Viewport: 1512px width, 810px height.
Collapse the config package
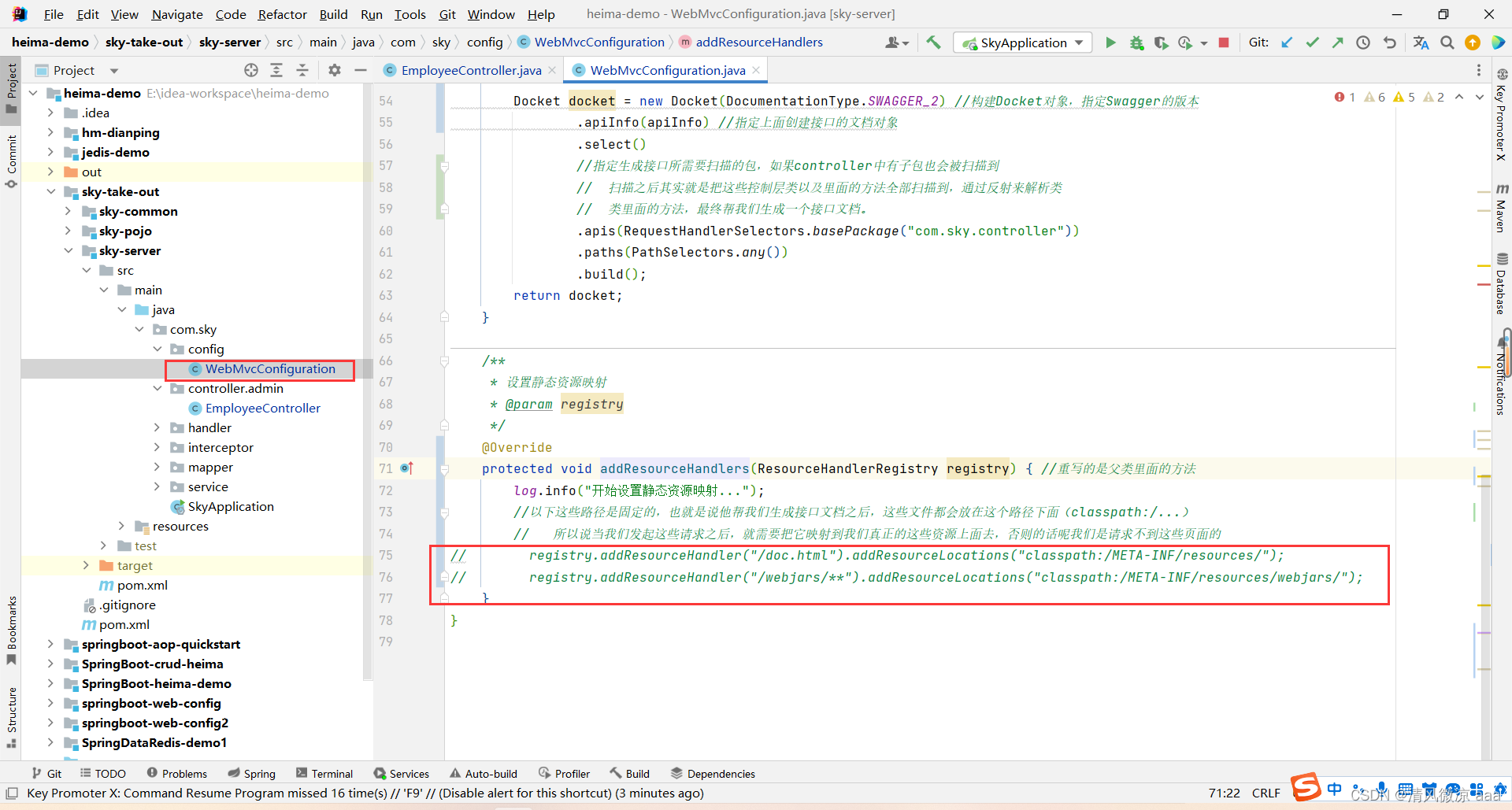pyautogui.click(x=157, y=349)
